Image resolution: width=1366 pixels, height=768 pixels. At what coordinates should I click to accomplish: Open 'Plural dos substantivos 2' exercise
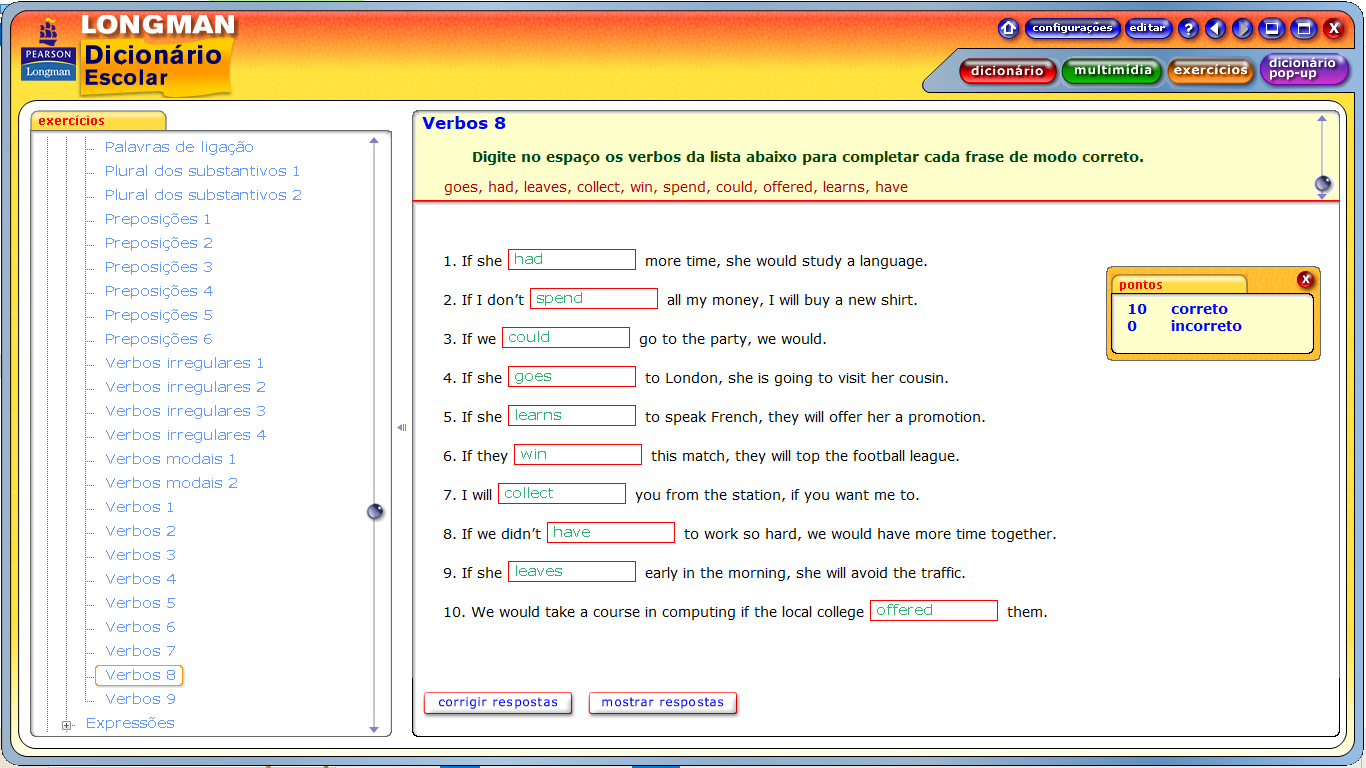[x=203, y=195]
